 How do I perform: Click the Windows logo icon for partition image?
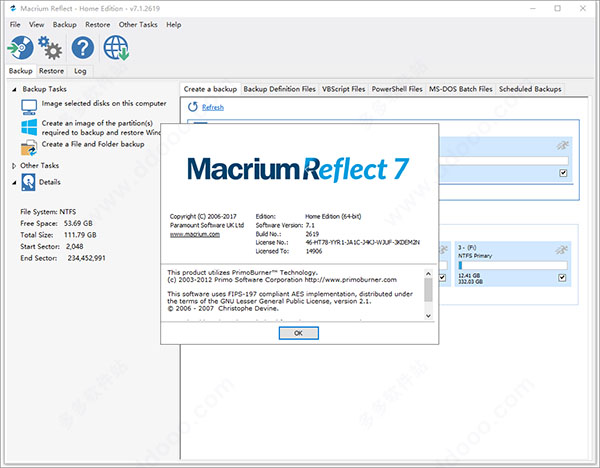(29, 127)
